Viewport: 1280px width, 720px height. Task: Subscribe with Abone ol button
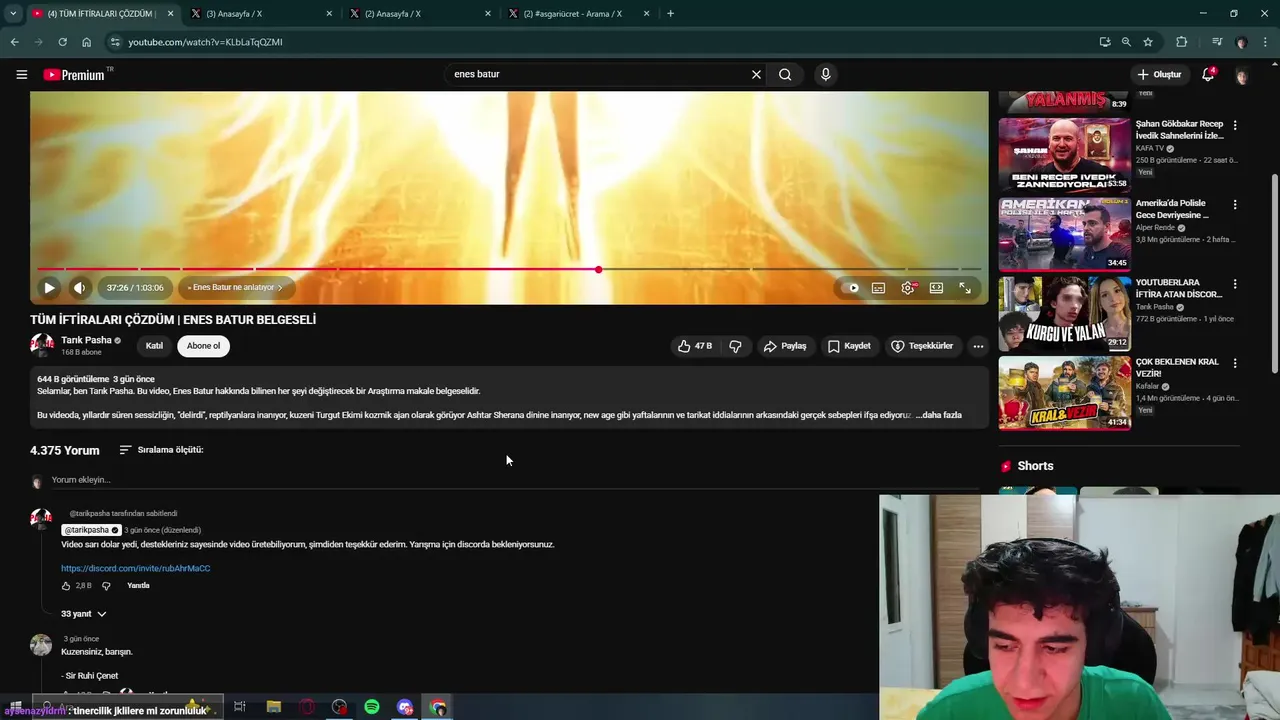click(x=203, y=346)
